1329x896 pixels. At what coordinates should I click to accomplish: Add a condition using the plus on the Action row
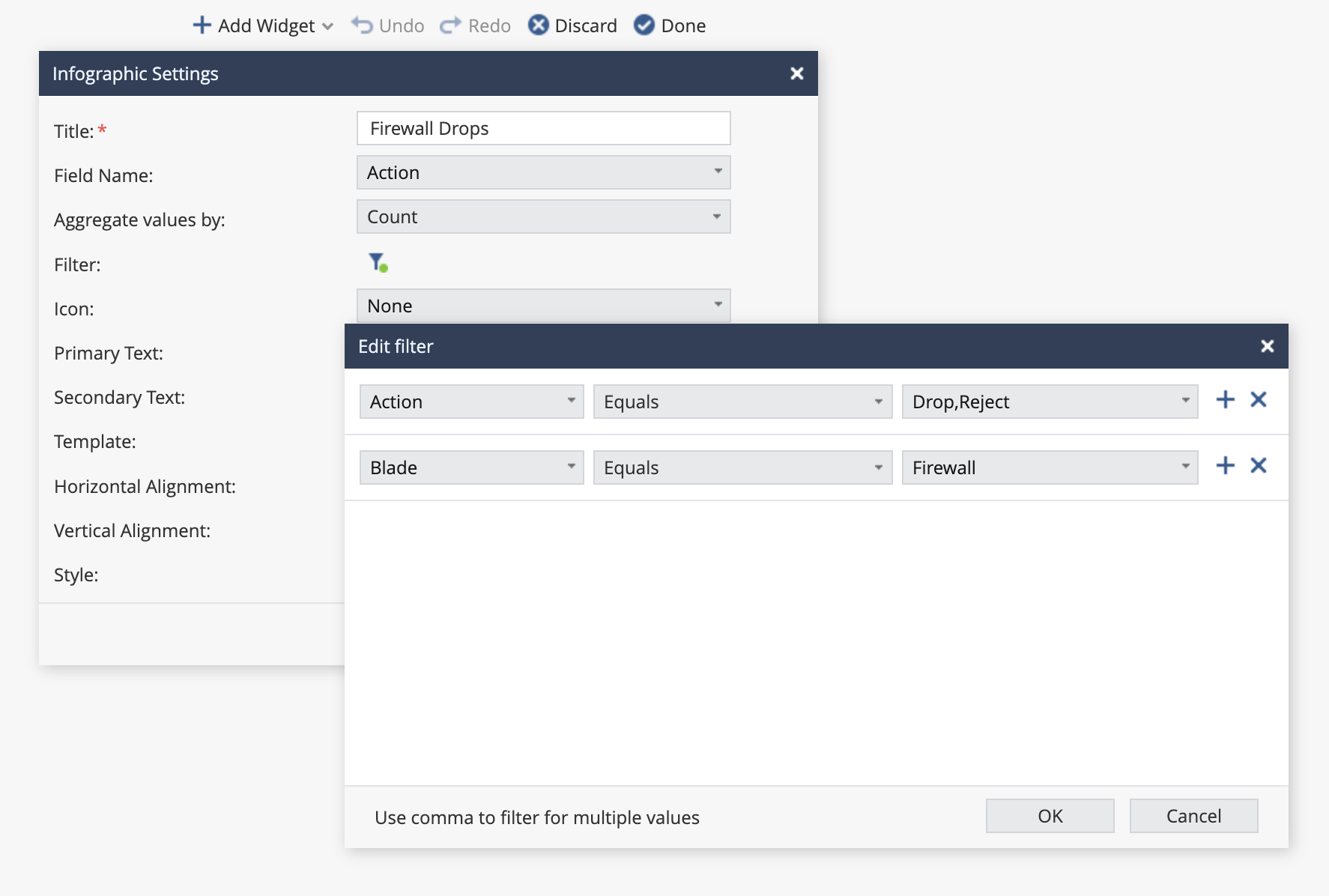pyautogui.click(x=1225, y=400)
